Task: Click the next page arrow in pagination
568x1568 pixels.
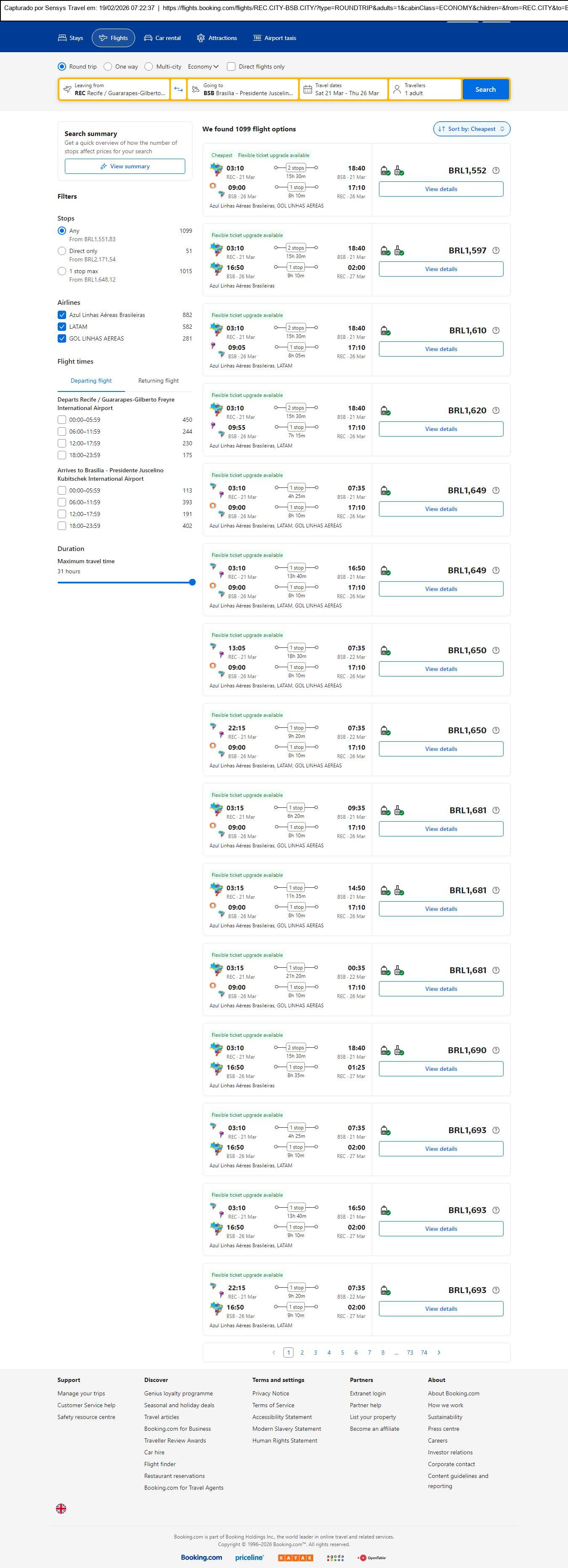Action: 439,1352
